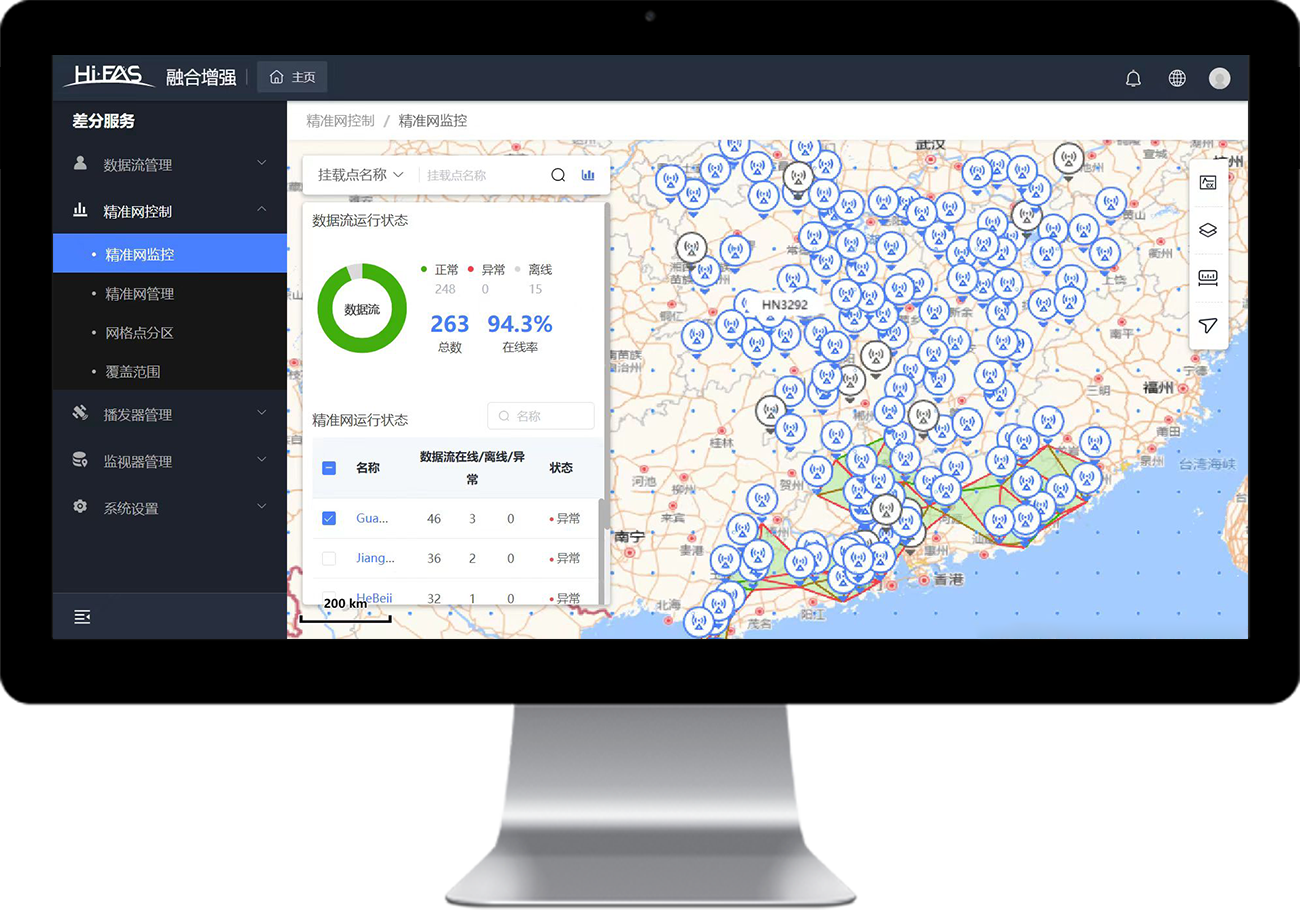Viewport: 1300px width, 910px height.
Task: Expand the 数据流管理 menu
Action: [170, 165]
